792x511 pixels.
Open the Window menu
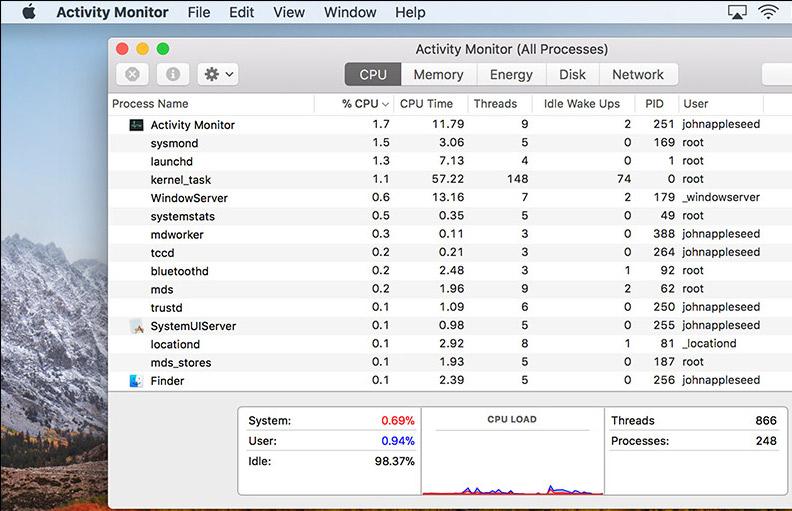[350, 12]
